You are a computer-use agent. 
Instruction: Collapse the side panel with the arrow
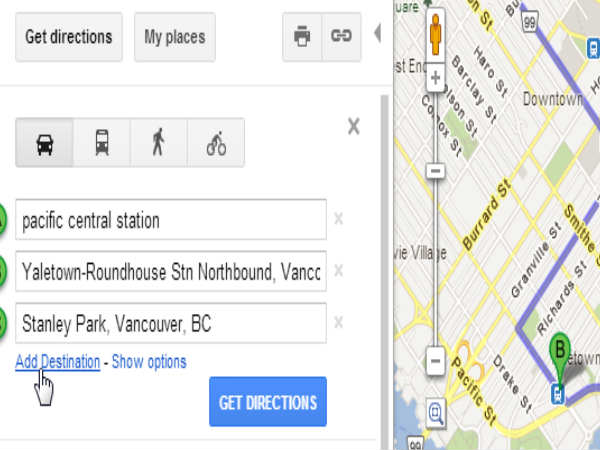(377, 33)
